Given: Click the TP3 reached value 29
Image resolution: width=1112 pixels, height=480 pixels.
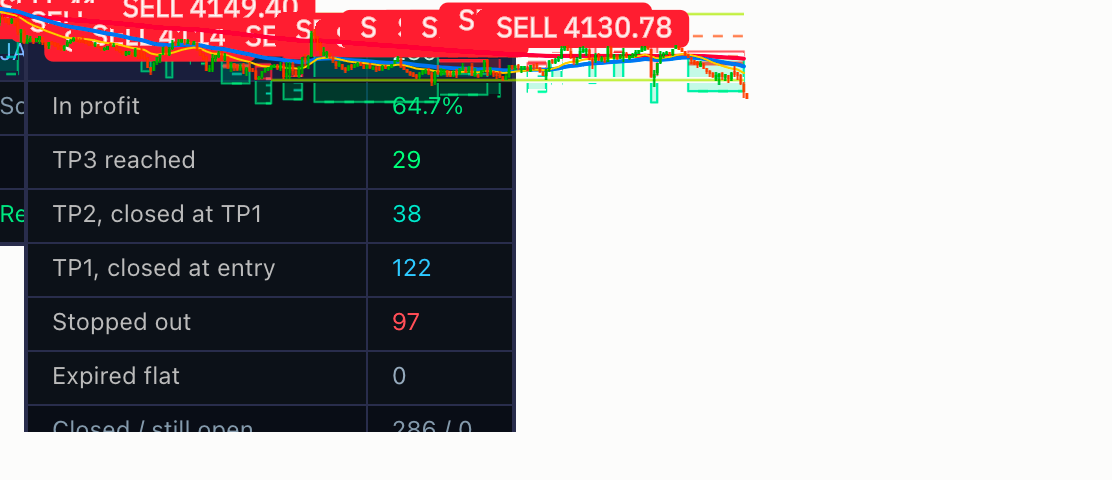Looking at the screenshot, I should [406, 160].
